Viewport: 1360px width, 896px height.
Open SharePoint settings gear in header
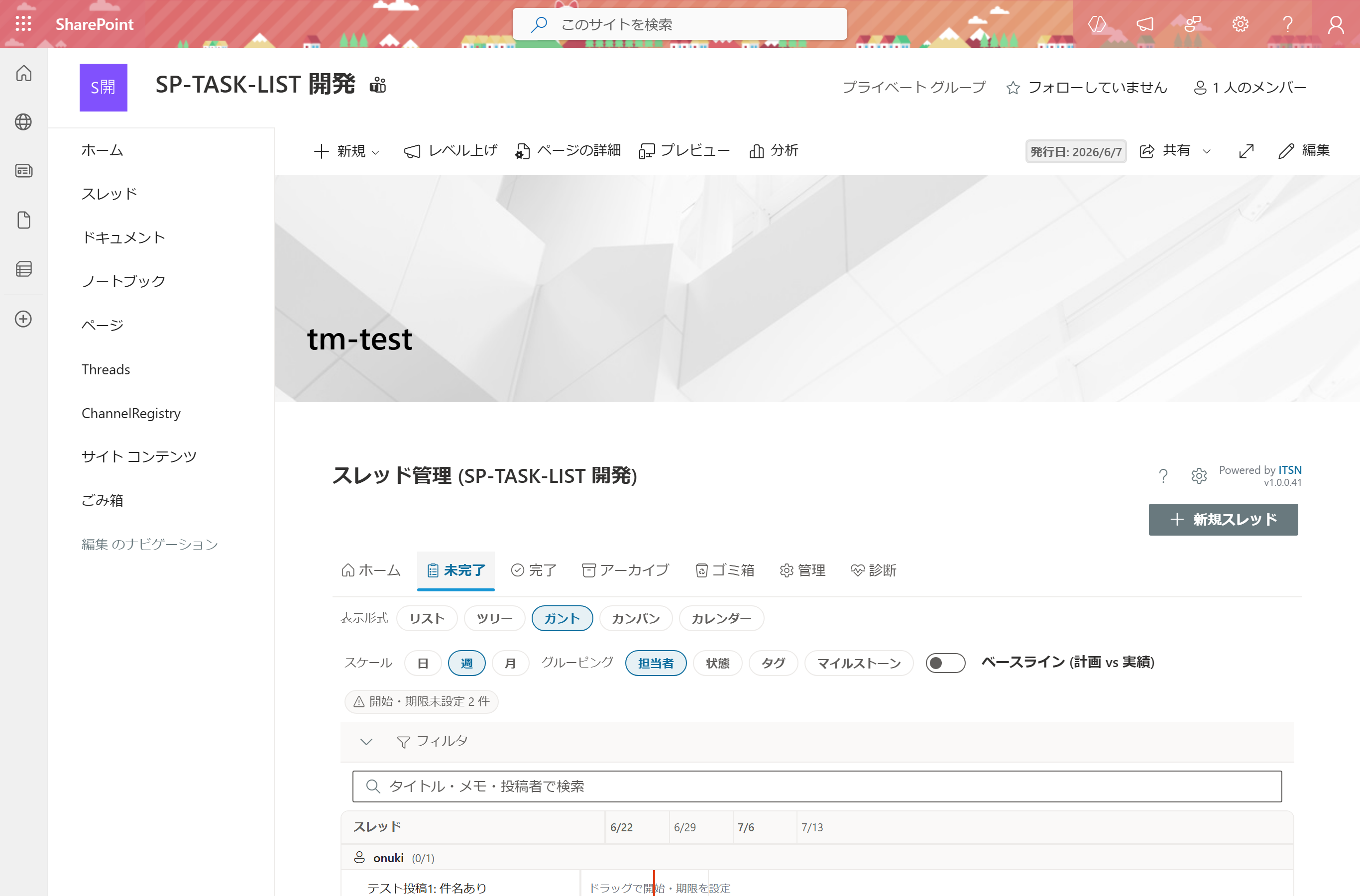tap(1240, 24)
